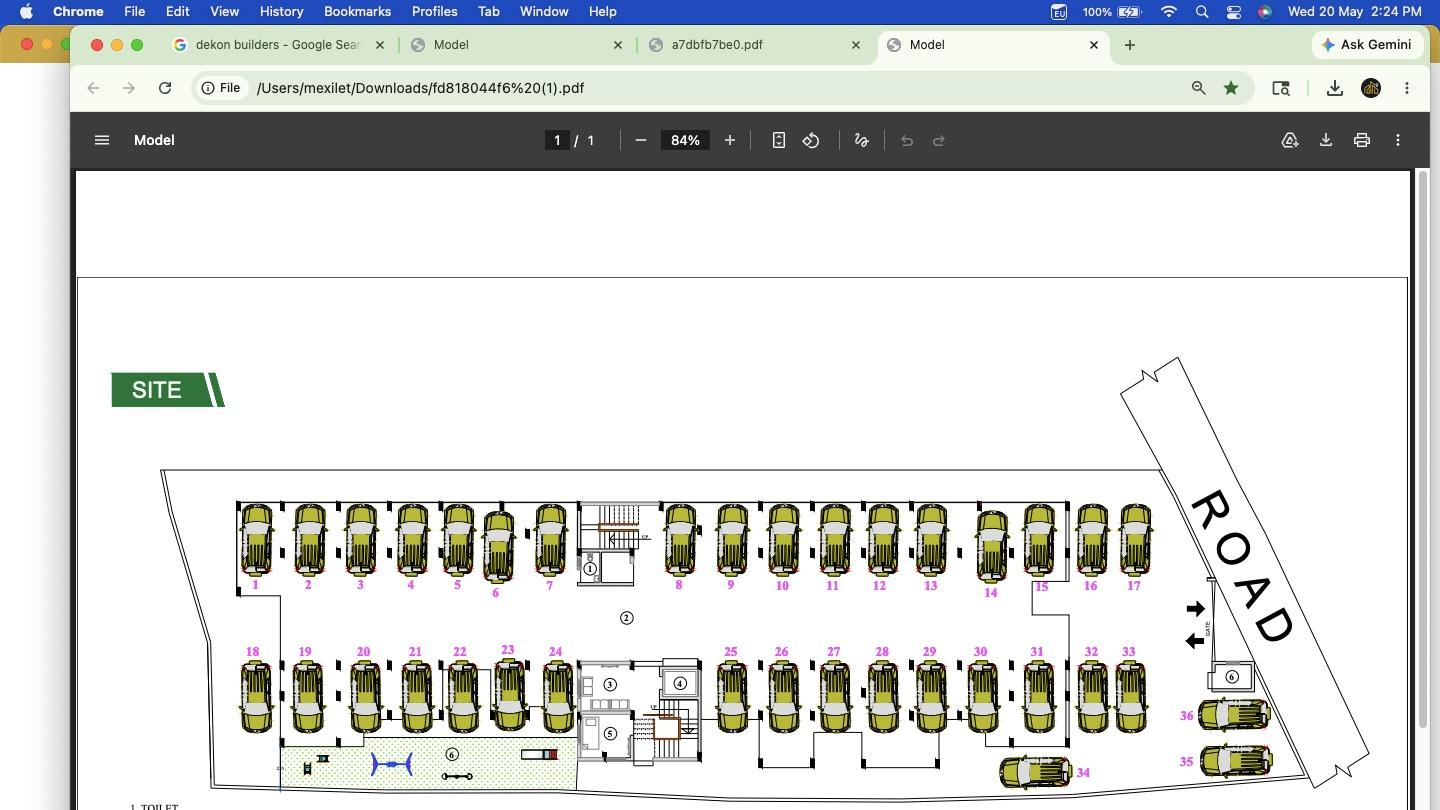Screen dimensions: 1440x810
Task: Open macOS Control Center toggles
Action: pyautogui.click(x=1234, y=12)
